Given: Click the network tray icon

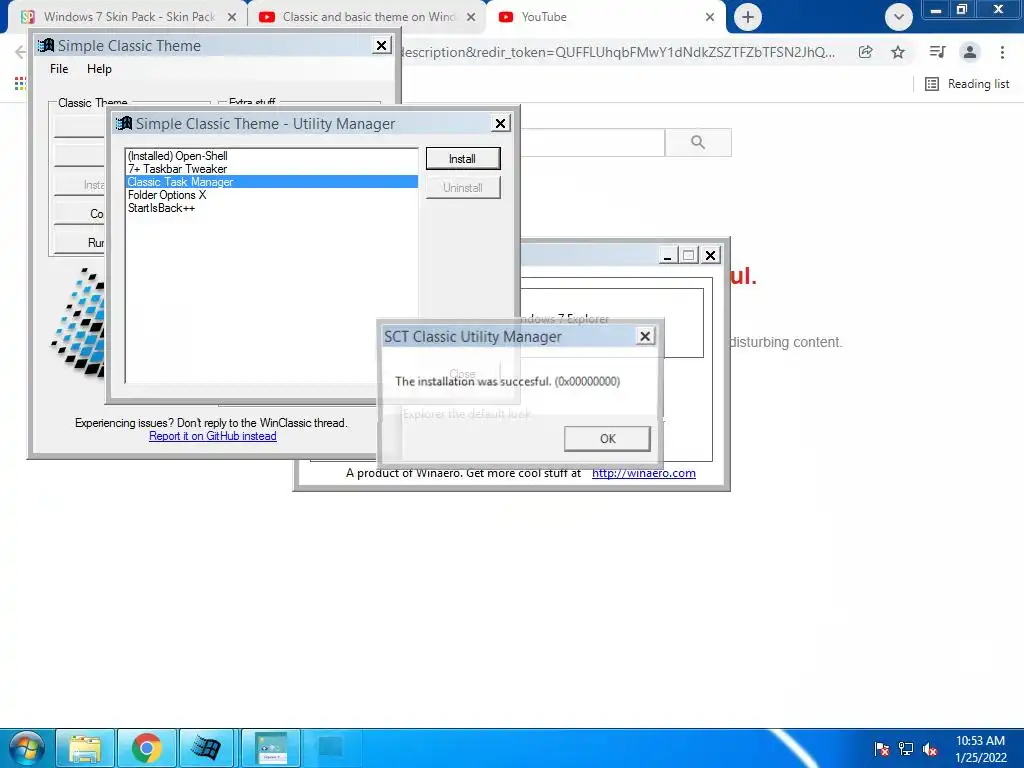Looking at the screenshot, I should (x=906, y=749).
